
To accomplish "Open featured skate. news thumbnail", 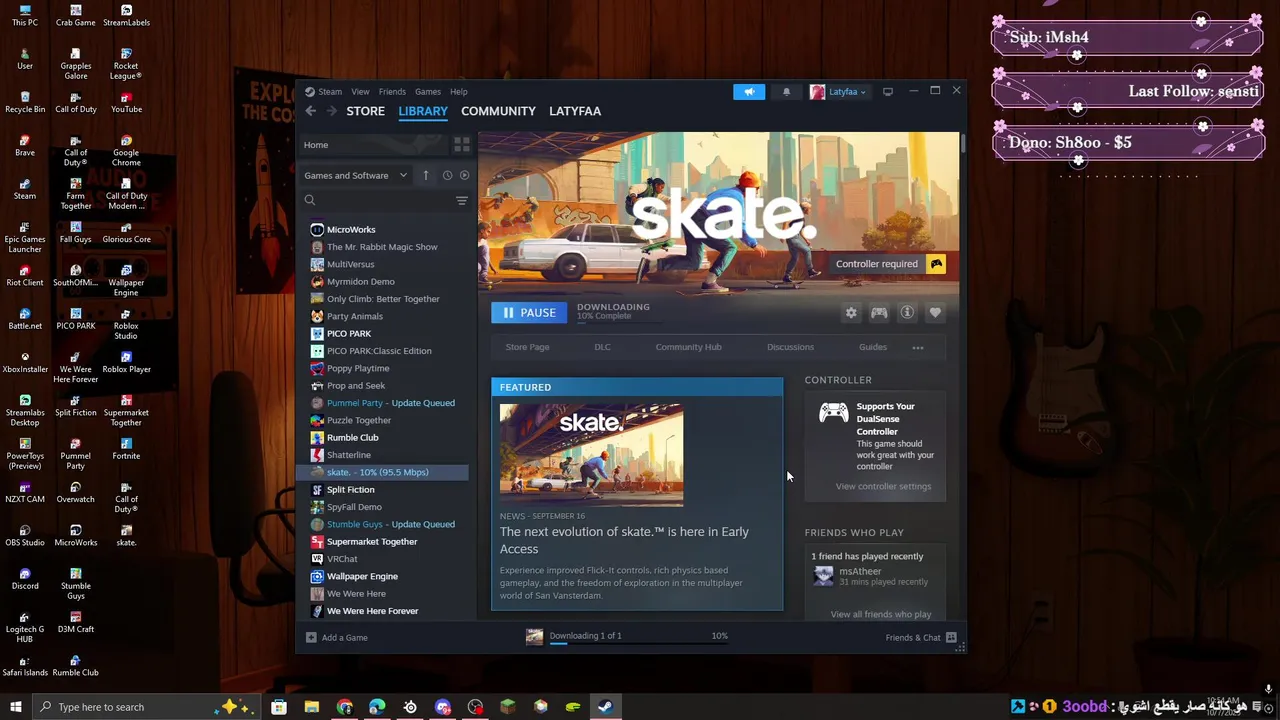I will tap(591, 454).
